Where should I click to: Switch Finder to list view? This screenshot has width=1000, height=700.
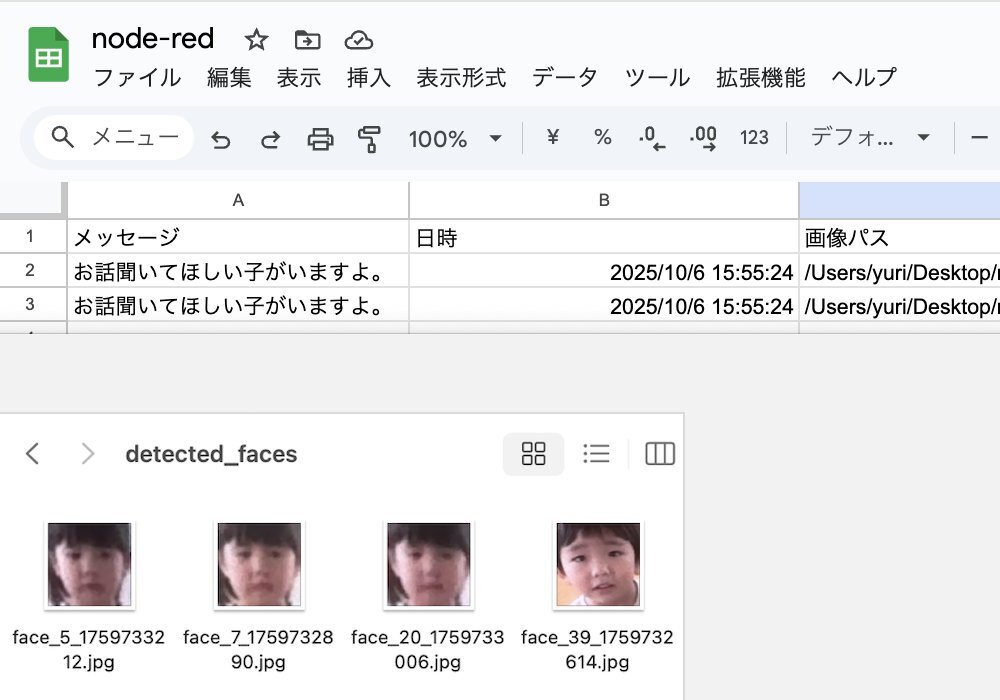point(597,454)
